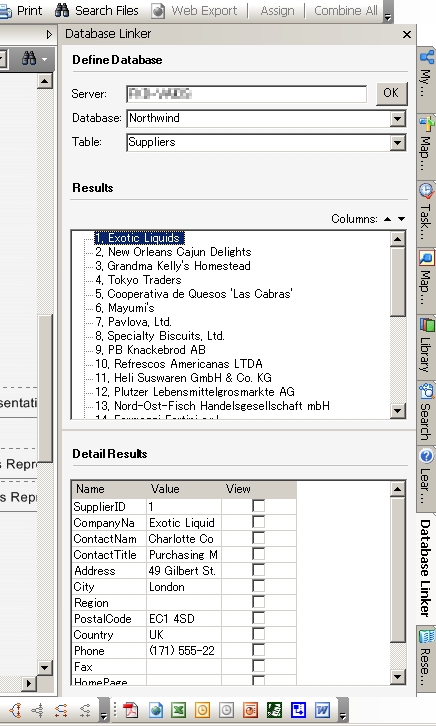Click the PDF export icon
436x726 pixels.
[131, 710]
